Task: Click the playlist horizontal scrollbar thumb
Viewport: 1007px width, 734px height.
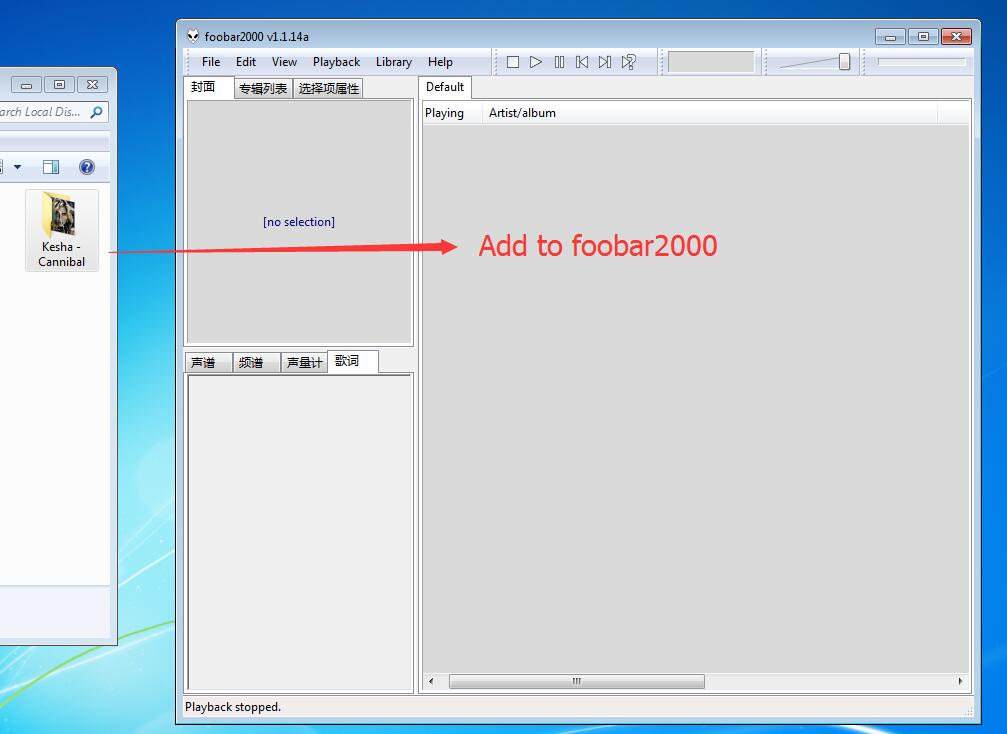Action: pyautogui.click(x=577, y=681)
